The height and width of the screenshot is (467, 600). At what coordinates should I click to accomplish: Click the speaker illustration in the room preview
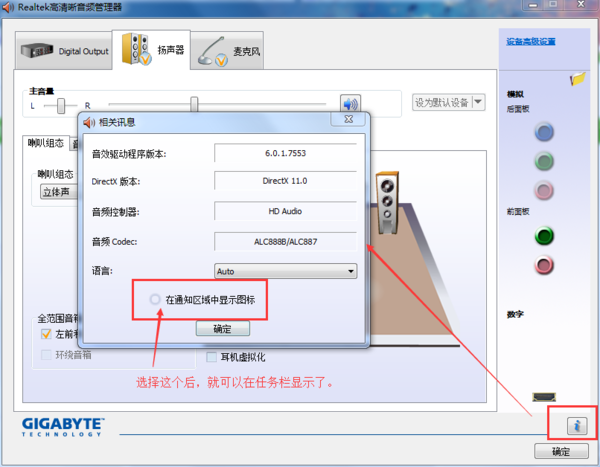click(387, 202)
